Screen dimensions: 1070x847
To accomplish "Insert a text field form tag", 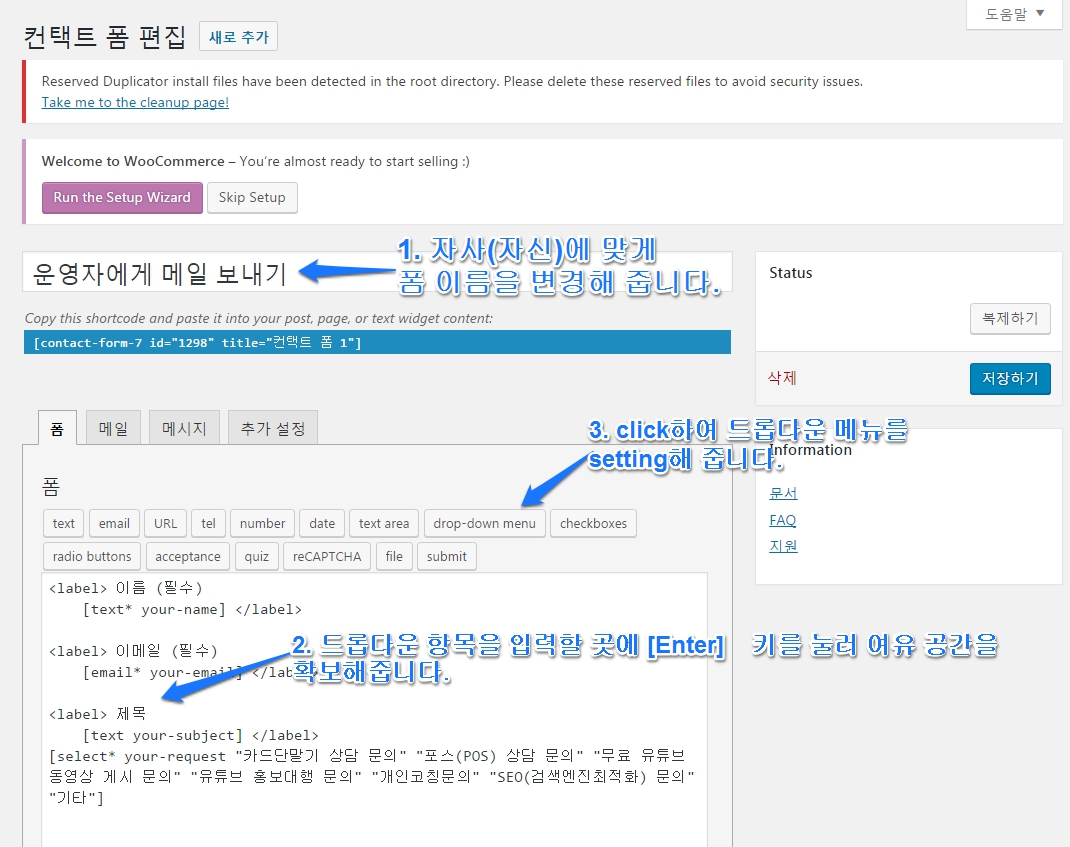I will [x=63, y=523].
